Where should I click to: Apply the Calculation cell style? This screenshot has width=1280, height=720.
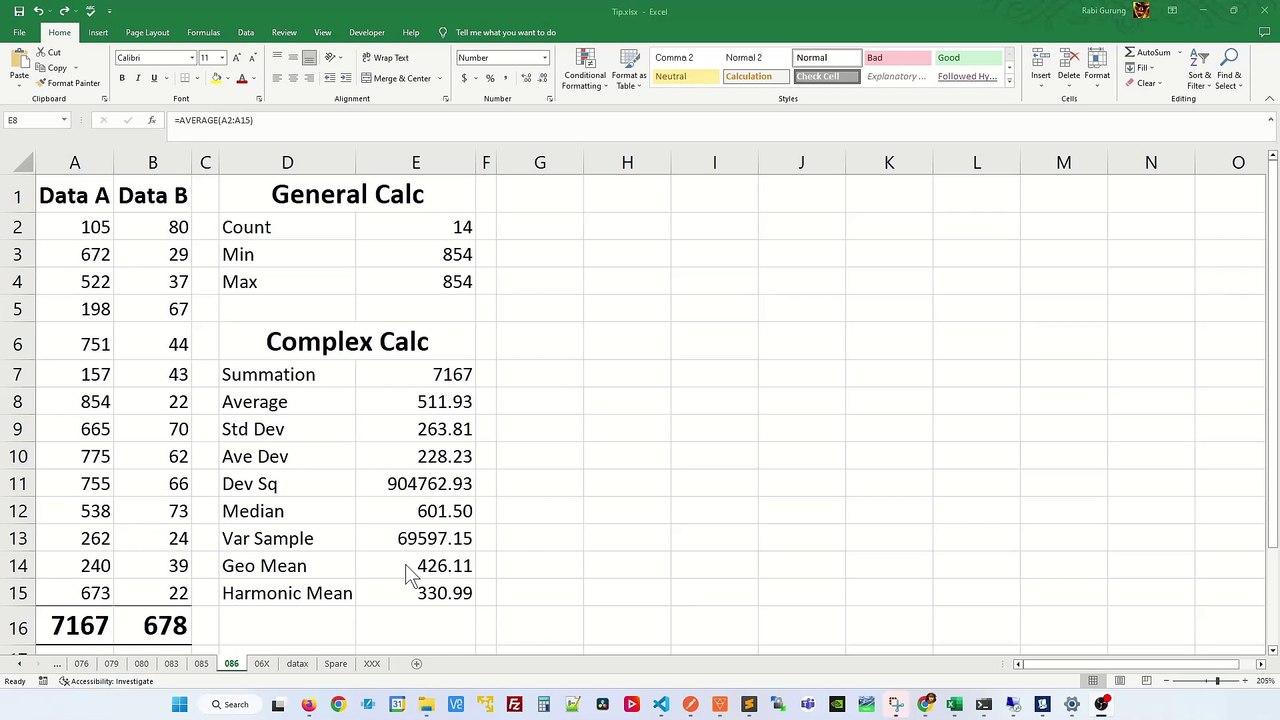tap(756, 77)
